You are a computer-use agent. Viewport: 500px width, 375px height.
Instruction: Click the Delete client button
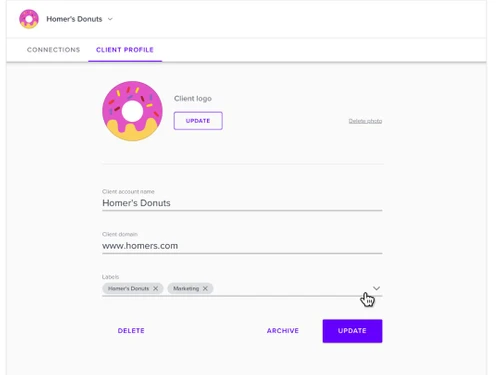pos(131,331)
